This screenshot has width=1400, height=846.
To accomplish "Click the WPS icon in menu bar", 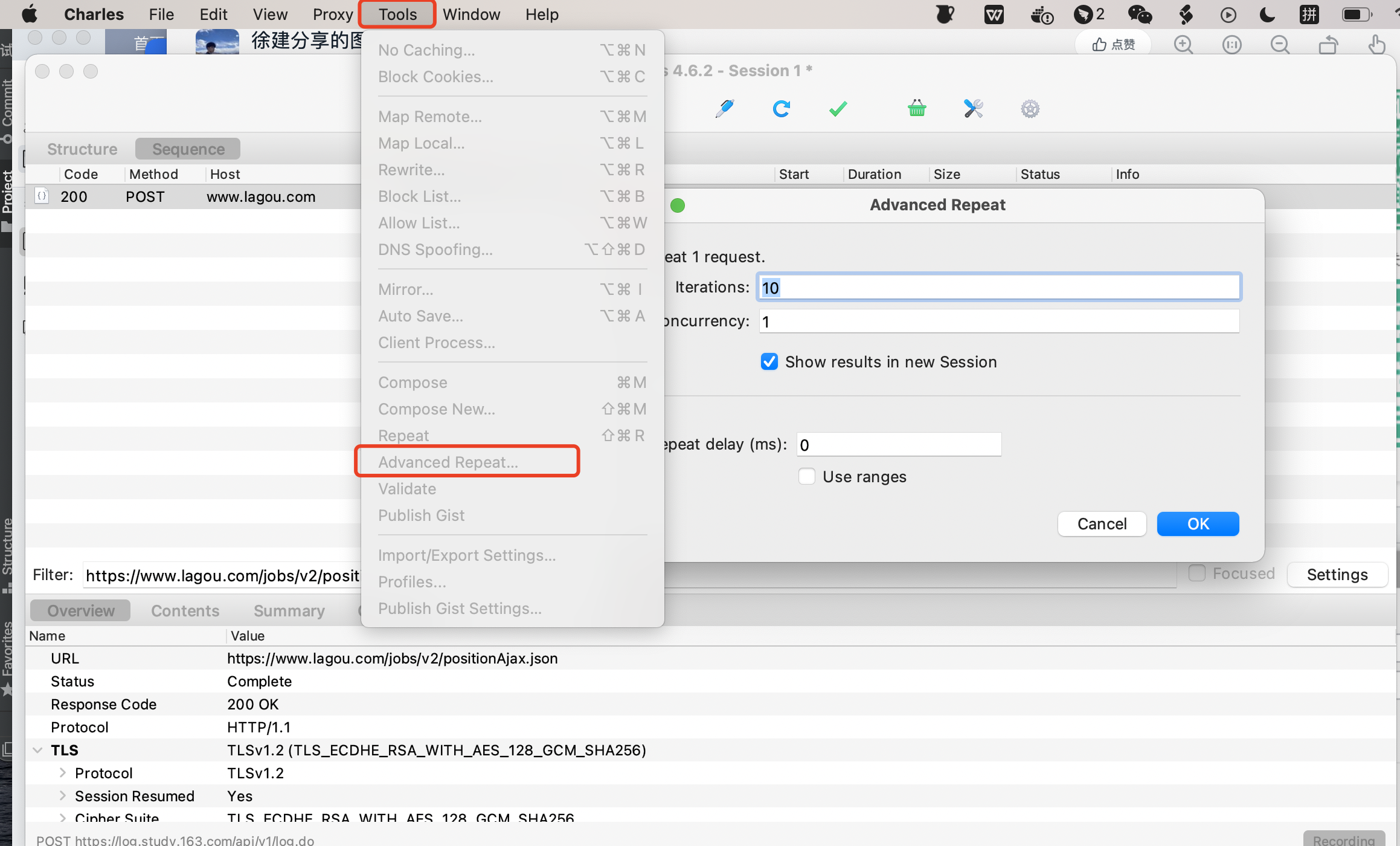I will click(x=994, y=14).
